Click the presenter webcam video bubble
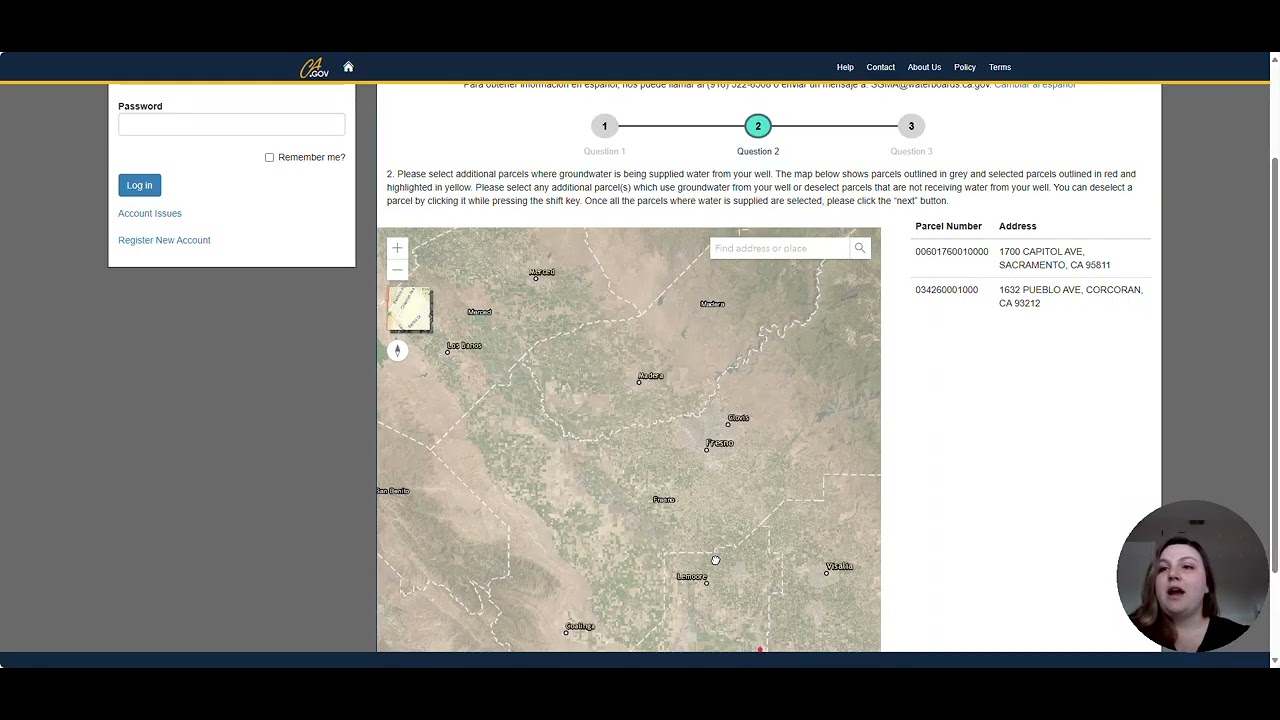The image size is (1280, 720). tap(1193, 576)
